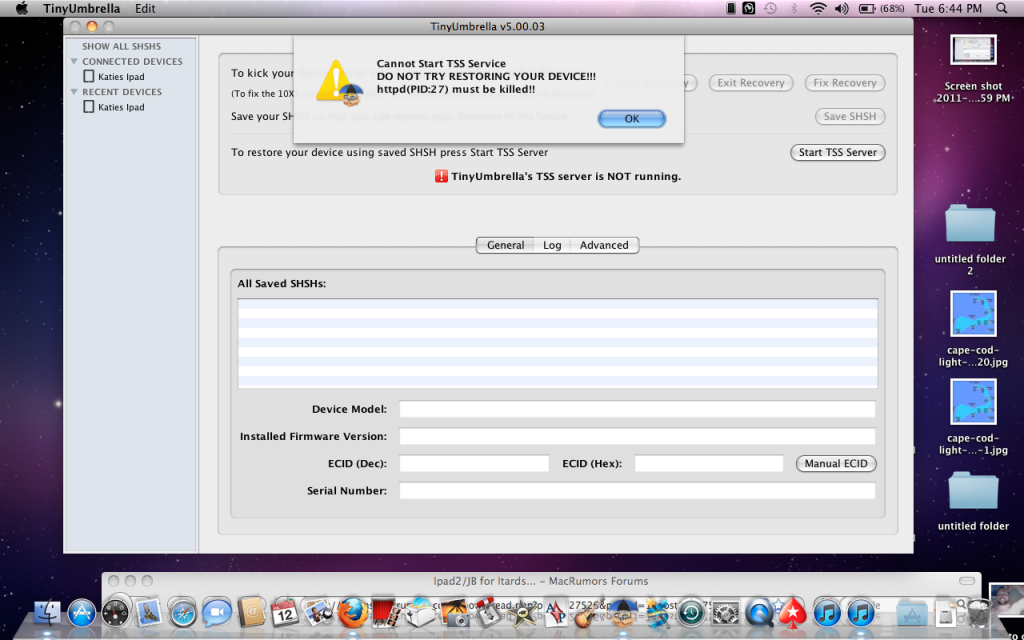Open Photo Booth from the Dock
Viewport: 1024px width, 640px height.
(x=385, y=614)
